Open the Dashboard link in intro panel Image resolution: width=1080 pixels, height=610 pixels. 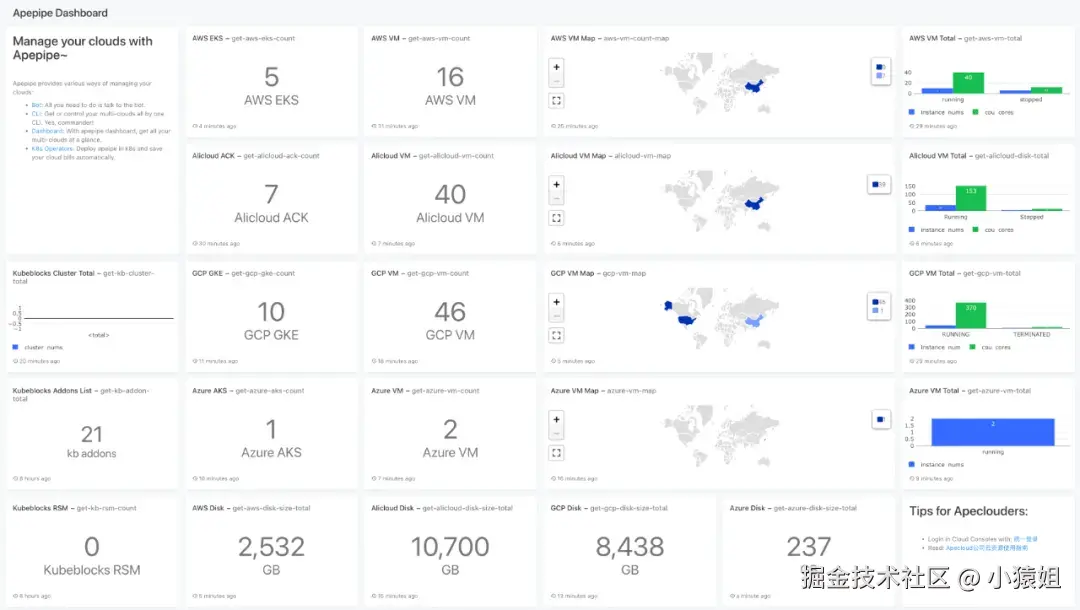[x=47, y=131]
